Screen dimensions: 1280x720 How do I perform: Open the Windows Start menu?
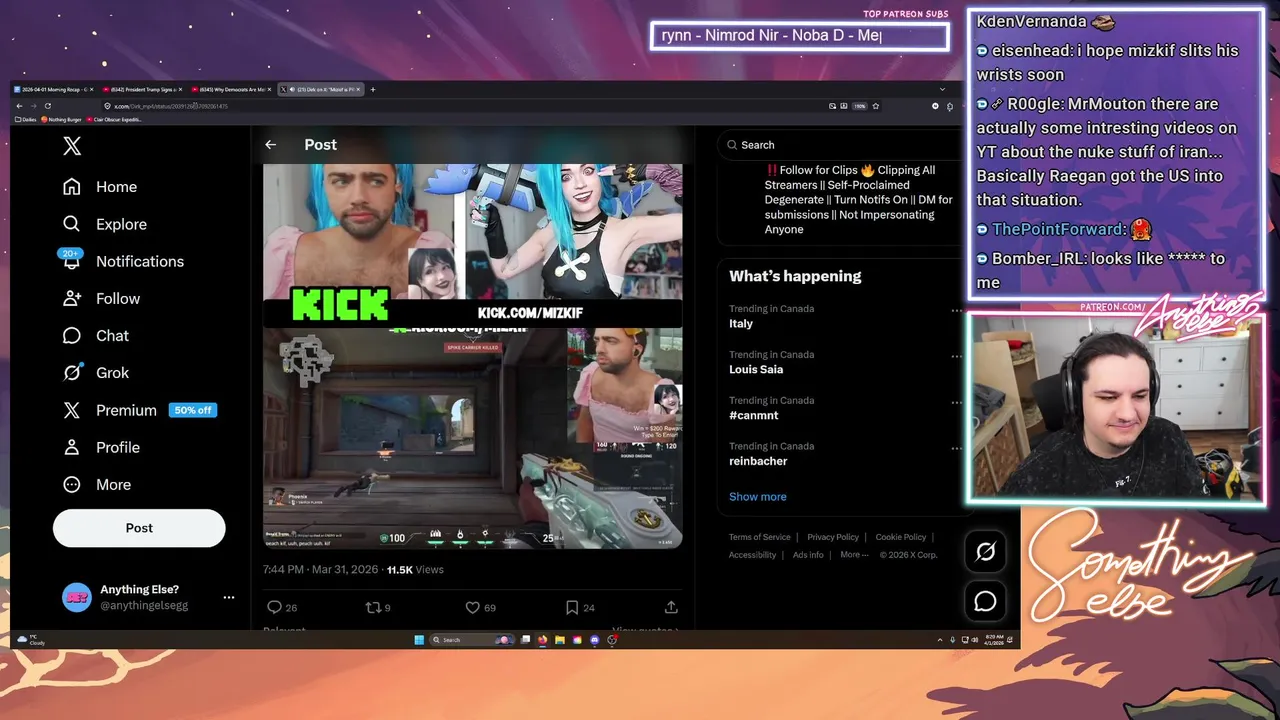[419, 640]
